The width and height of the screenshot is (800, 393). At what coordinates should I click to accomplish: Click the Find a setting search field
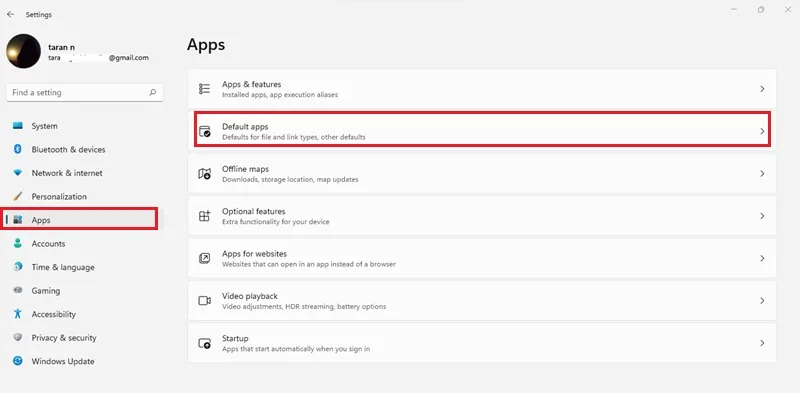[85, 92]
